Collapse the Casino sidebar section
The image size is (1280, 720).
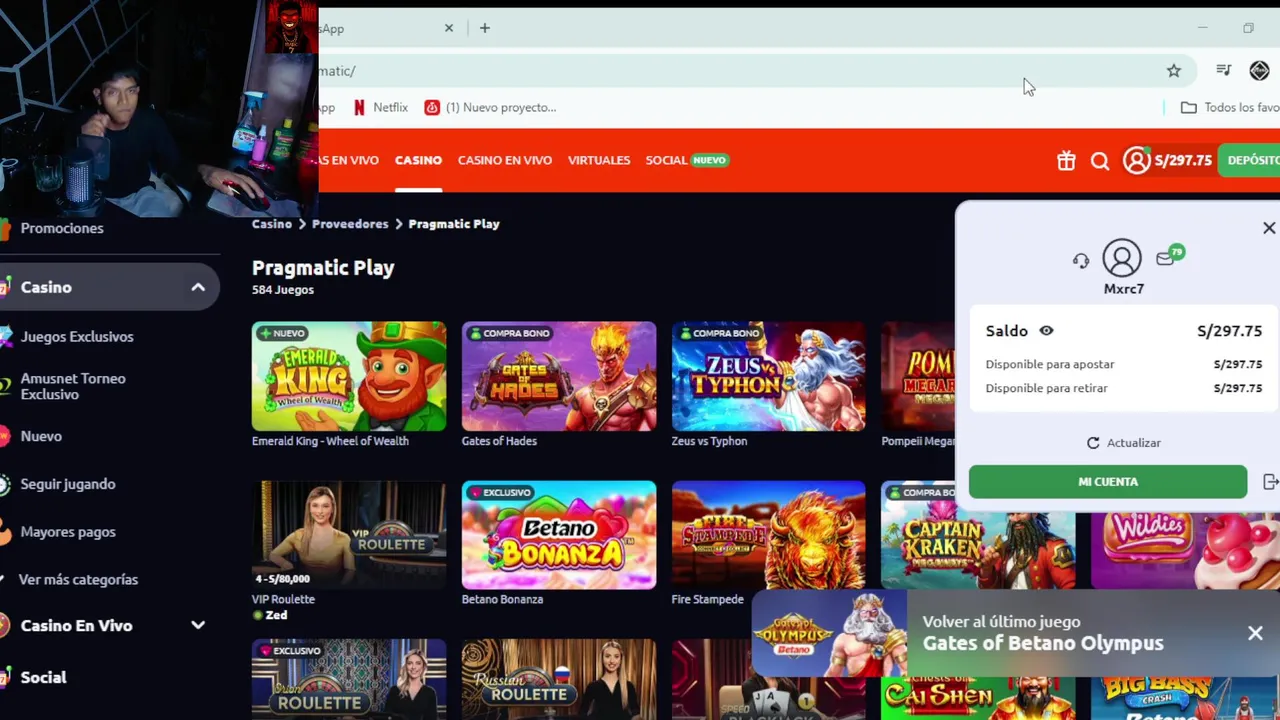click(x=198, y=287)
